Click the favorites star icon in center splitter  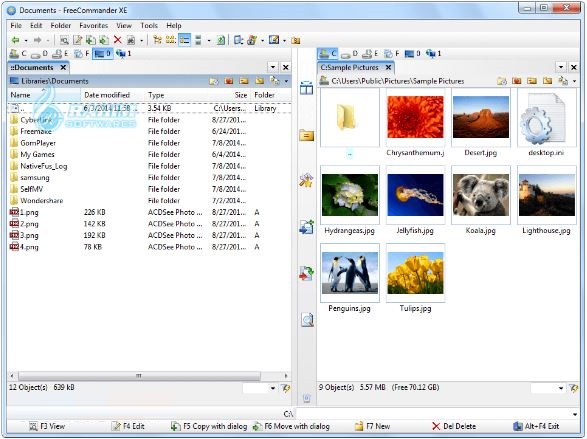click(306, 180)
